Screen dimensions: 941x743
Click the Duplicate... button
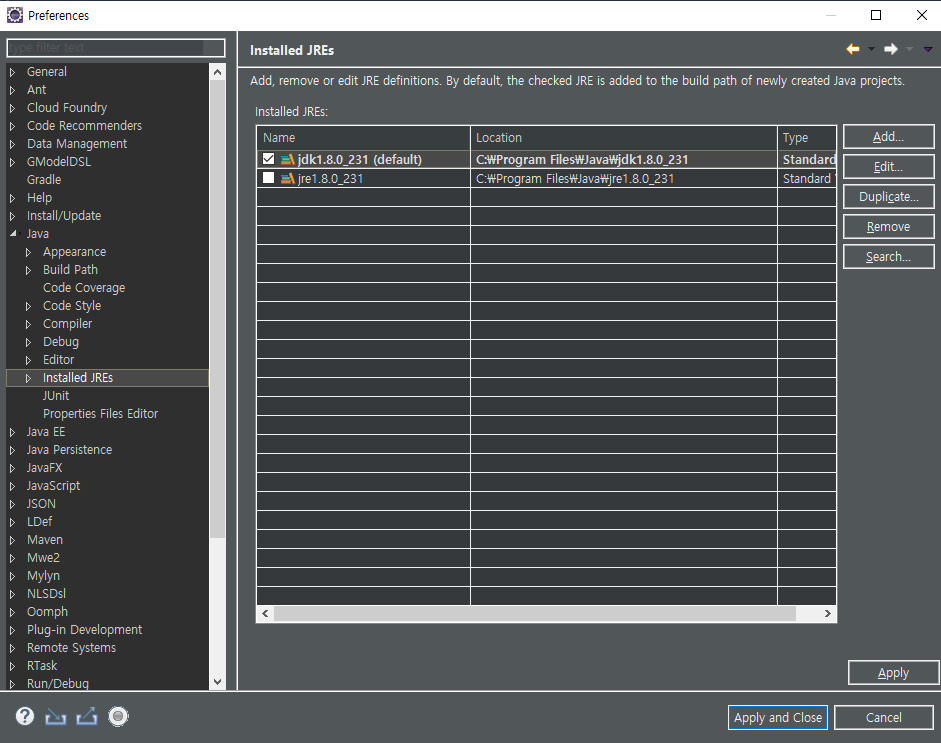[x=888, y=196]
